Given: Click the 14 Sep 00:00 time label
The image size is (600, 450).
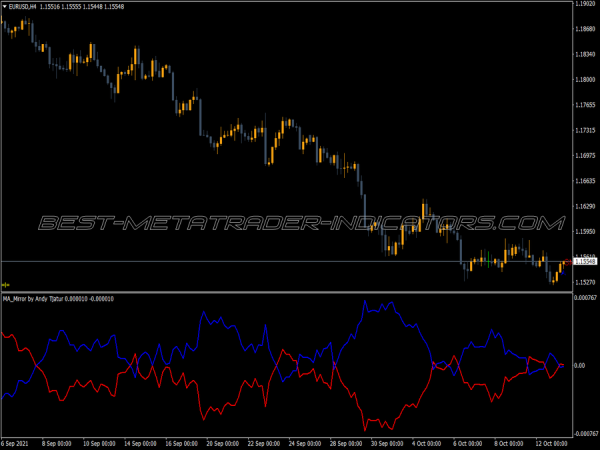Looking at the screenshot, I should 140,443.
